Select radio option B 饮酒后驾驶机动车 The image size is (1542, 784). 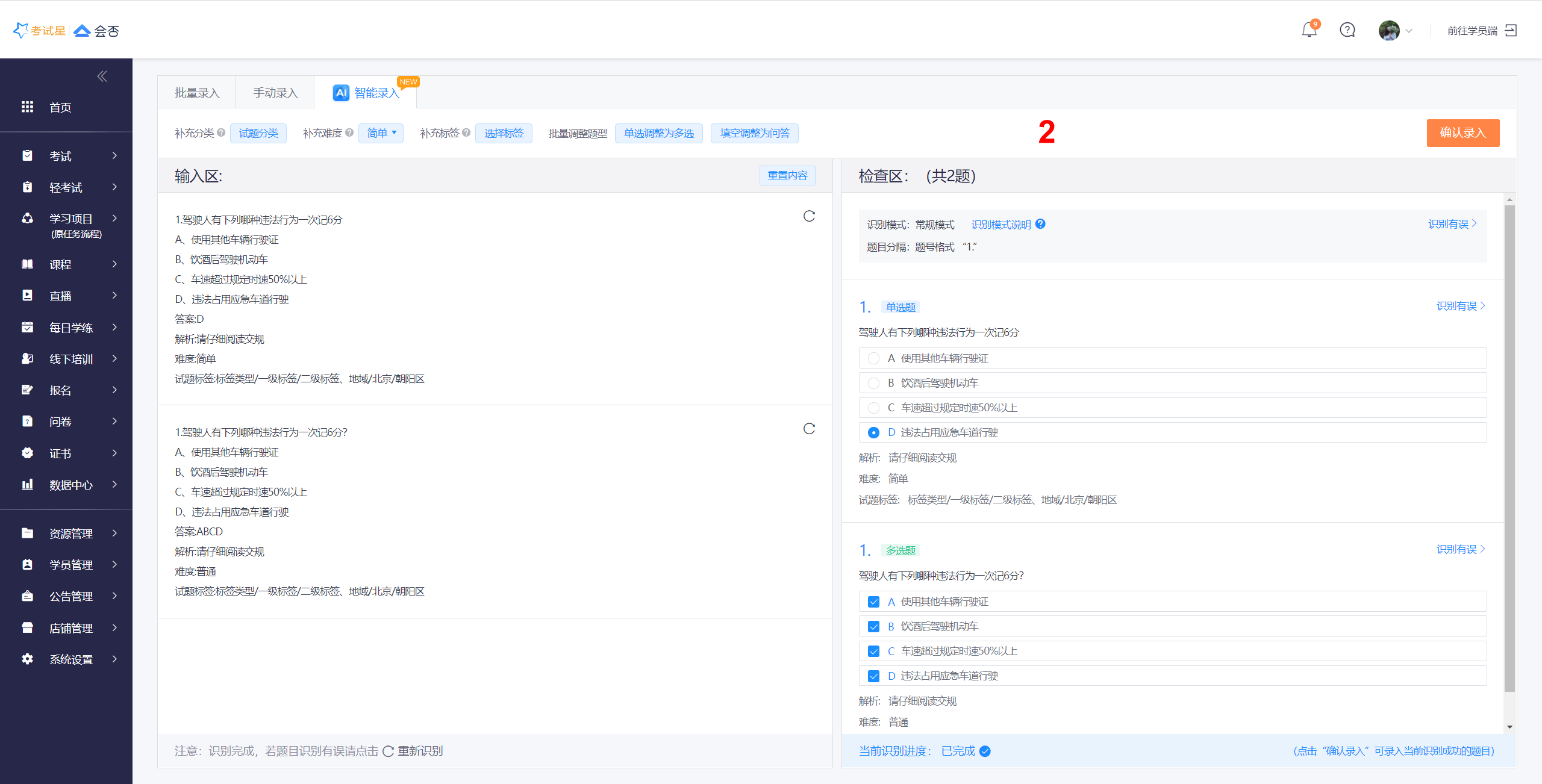point(873,384)
